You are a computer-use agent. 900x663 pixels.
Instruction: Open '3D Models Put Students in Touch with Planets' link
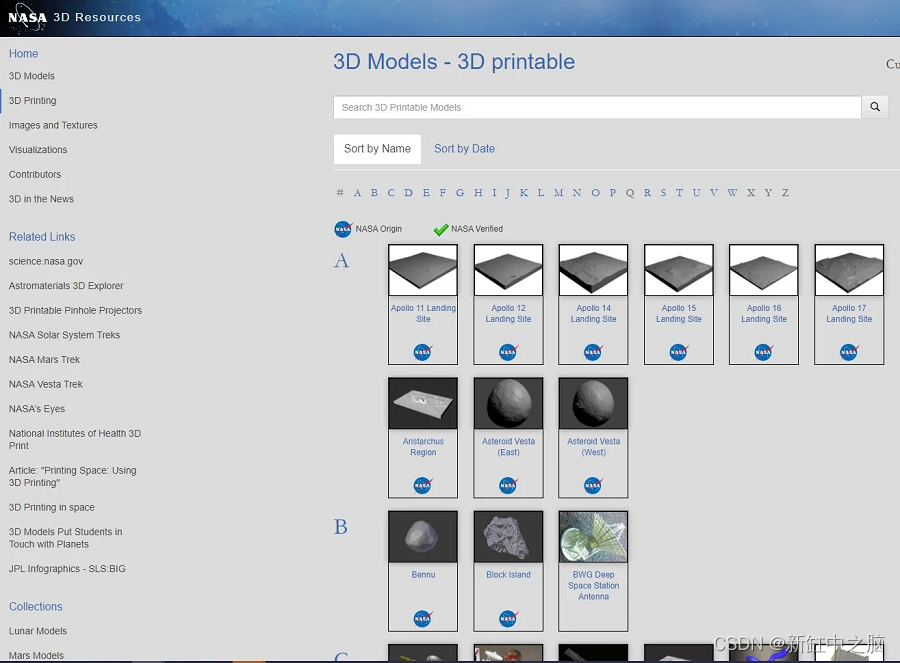pos(65,538)
